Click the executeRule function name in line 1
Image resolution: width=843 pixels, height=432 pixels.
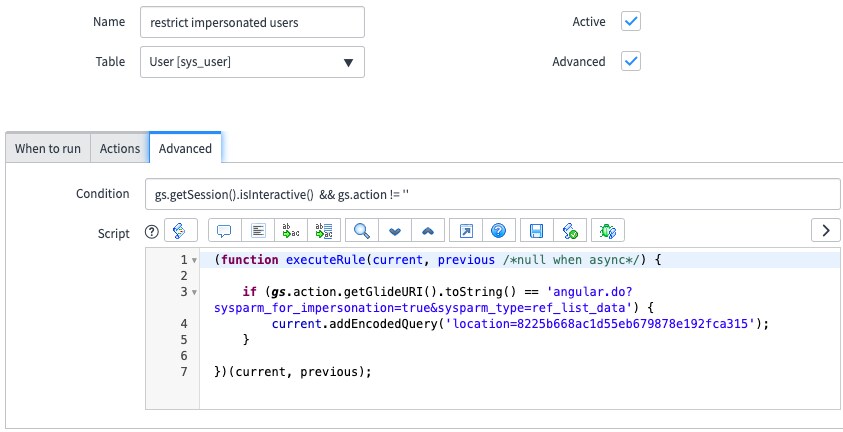(325, 260)
